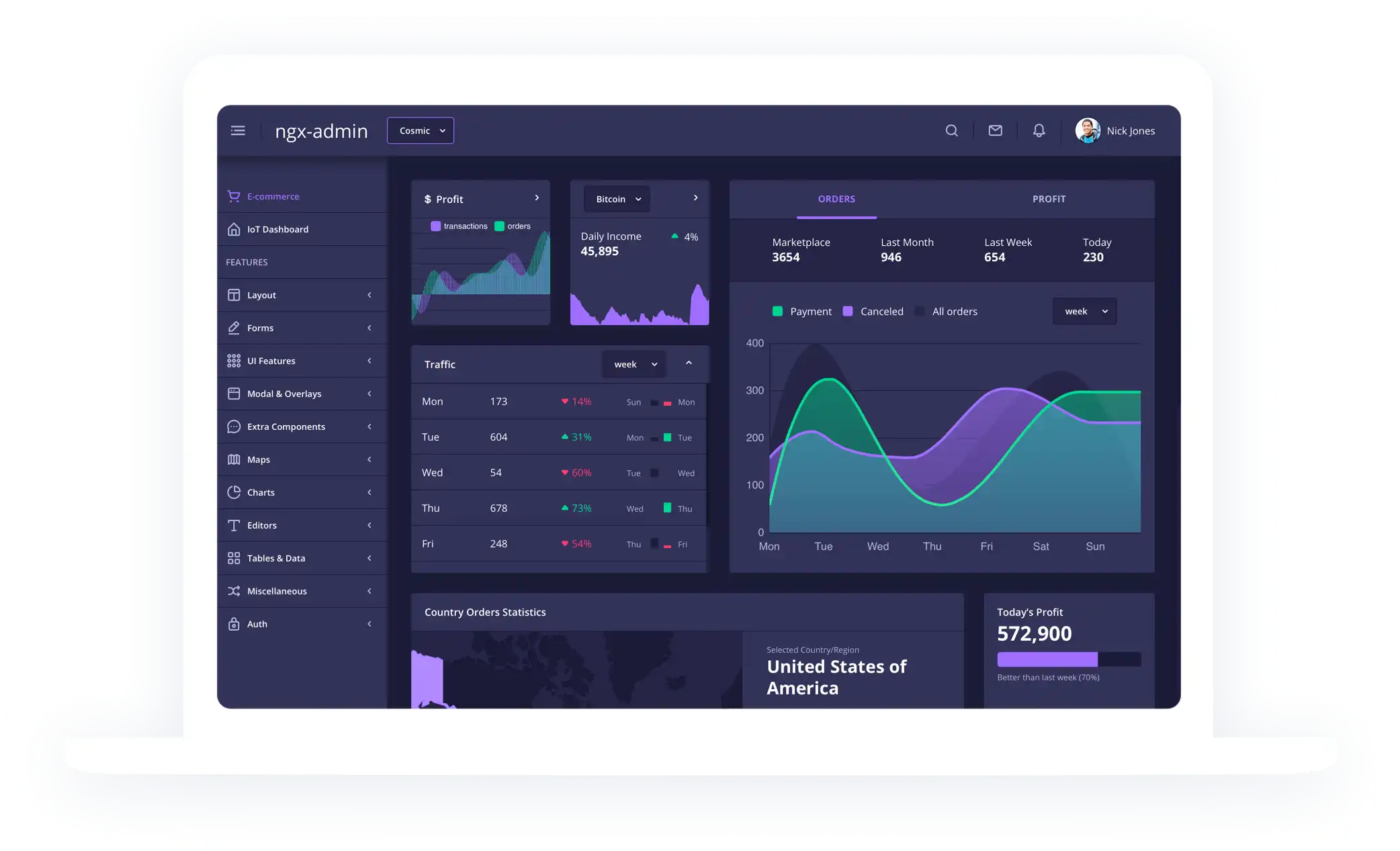
Task: Click the Layout expander in sidebar
Action: pyautogui.click(x=369, y=295)
